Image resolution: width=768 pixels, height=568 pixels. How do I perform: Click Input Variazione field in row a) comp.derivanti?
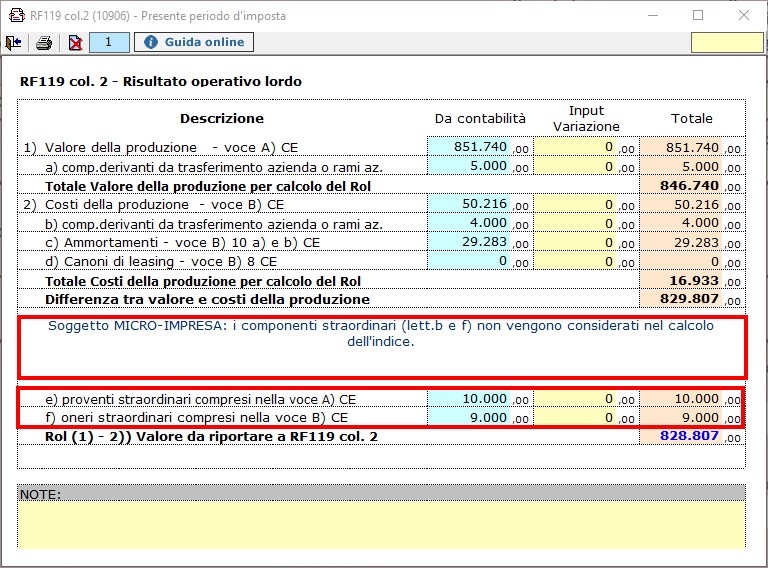click(x=575, y=166)
